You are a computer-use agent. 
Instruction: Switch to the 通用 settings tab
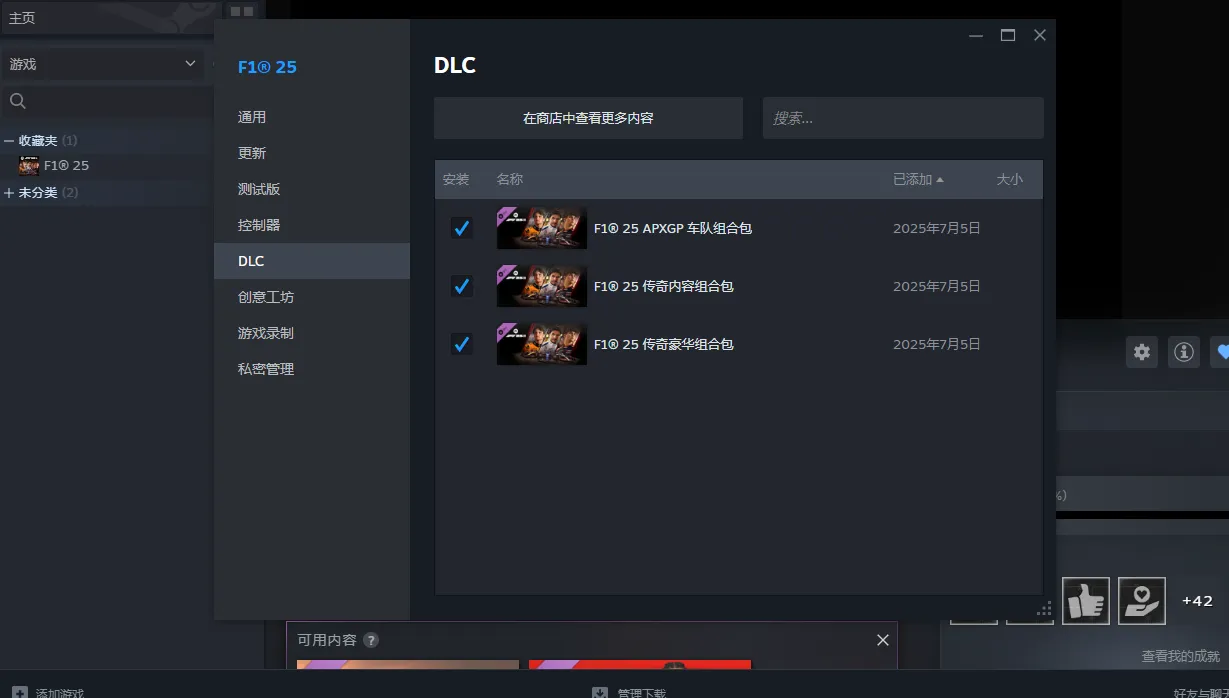(252, 117)
